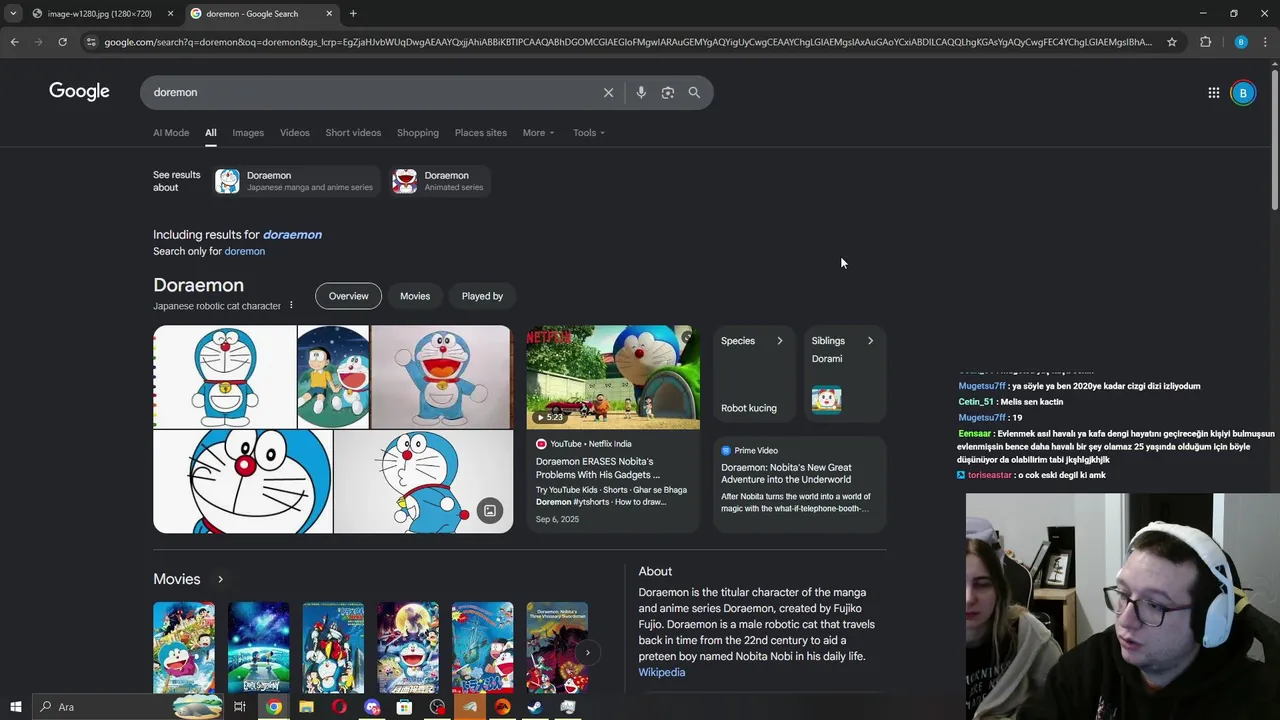Open three-dot options beside Japanese robotic cat character

click(291, 306)
